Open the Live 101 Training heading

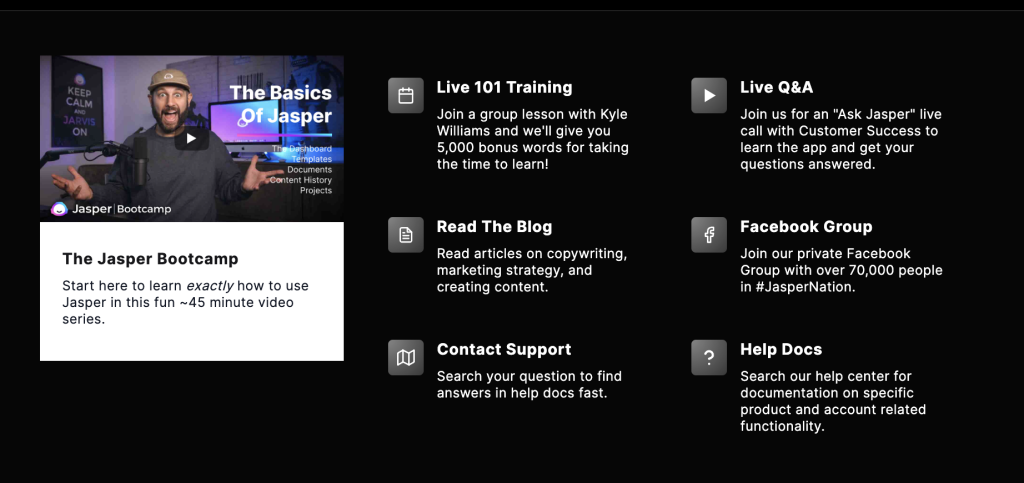[504, 87]
